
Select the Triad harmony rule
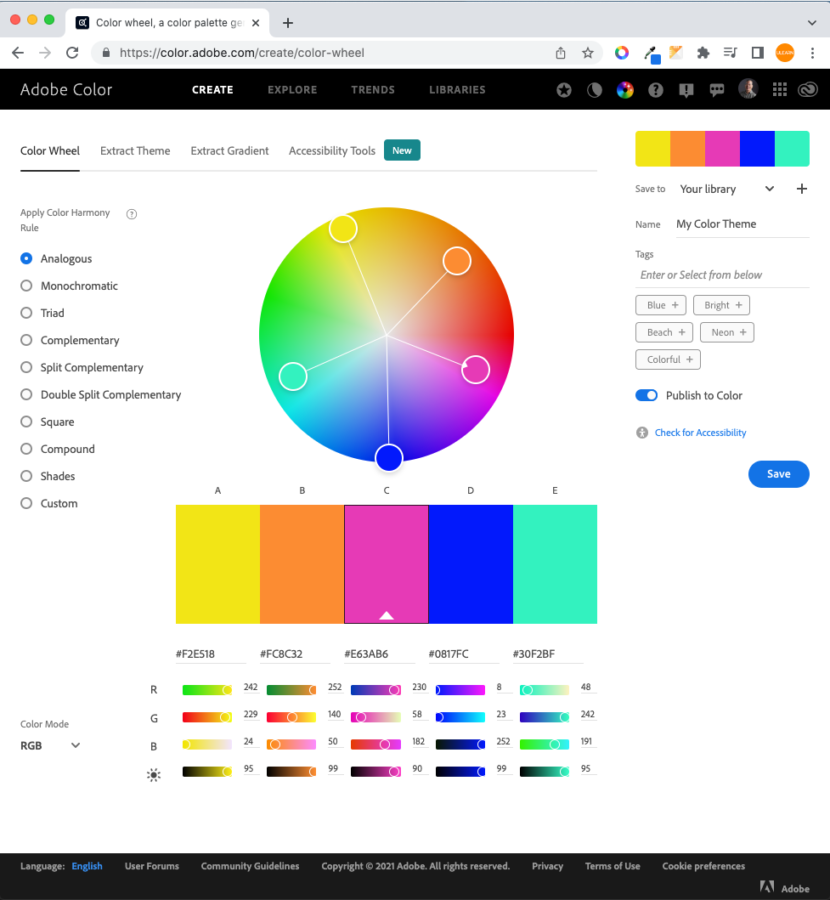click(x=25, y=313)
